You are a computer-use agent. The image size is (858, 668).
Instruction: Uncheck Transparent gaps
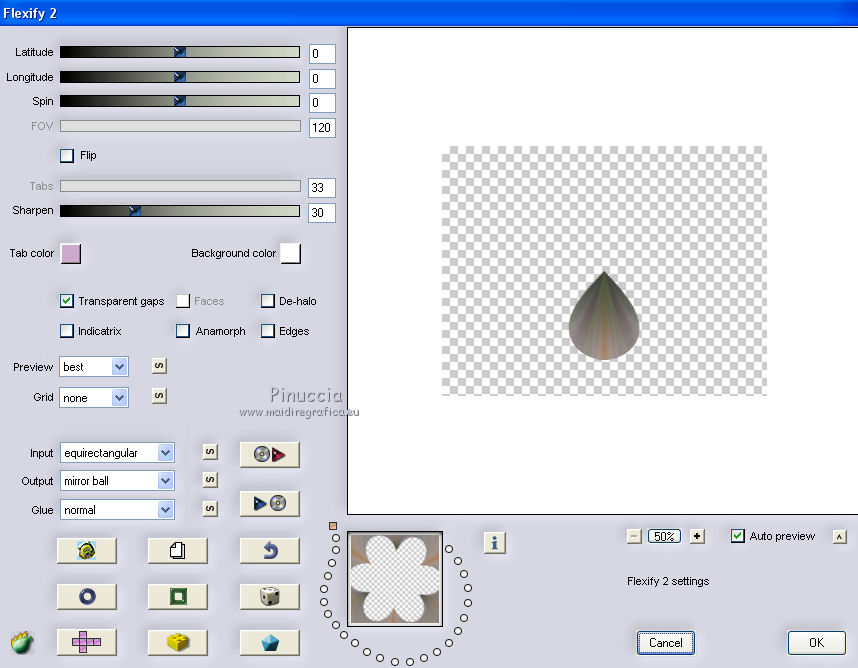(x=67, y=301)
